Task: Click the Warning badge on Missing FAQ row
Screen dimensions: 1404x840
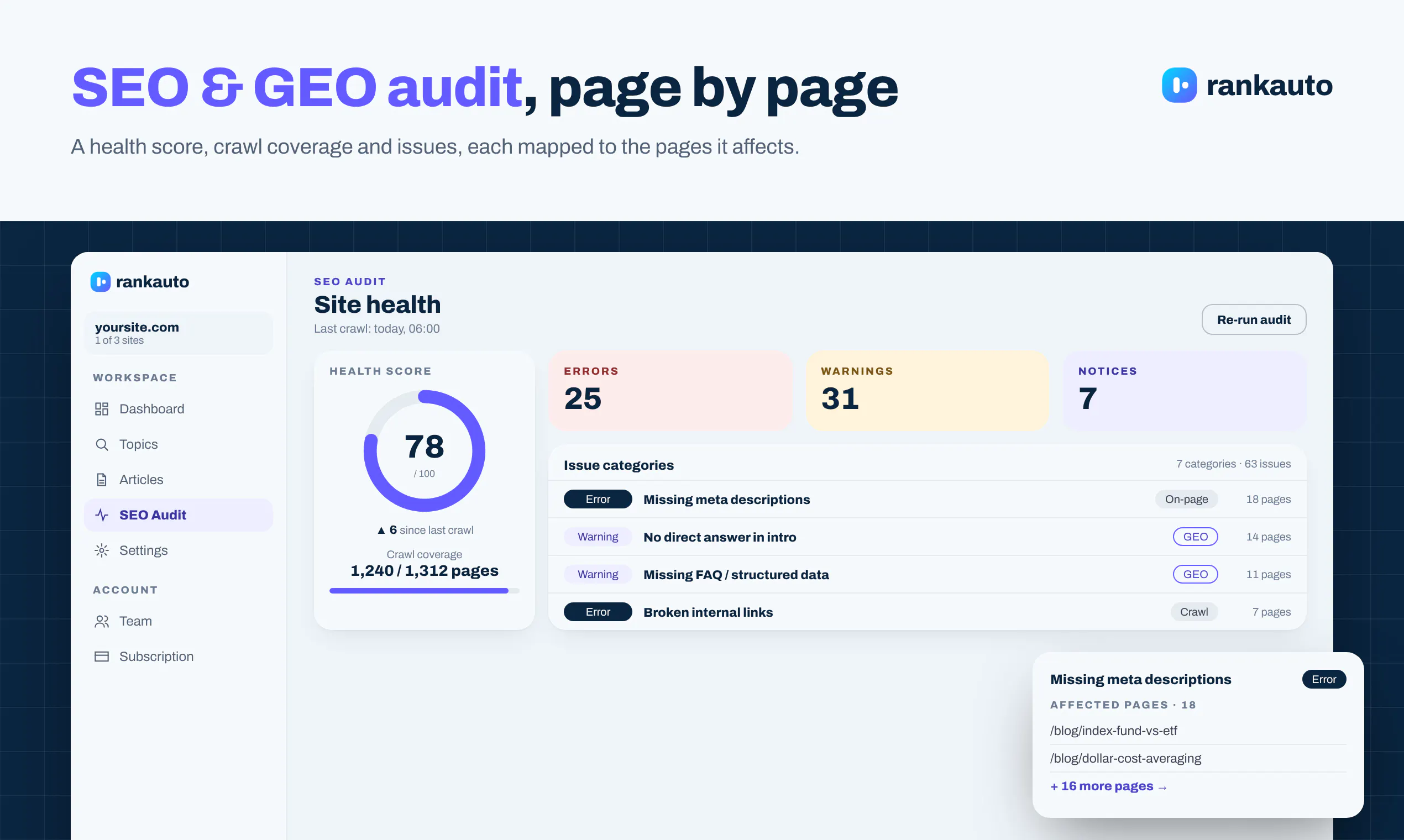Action: click(598, 574)
